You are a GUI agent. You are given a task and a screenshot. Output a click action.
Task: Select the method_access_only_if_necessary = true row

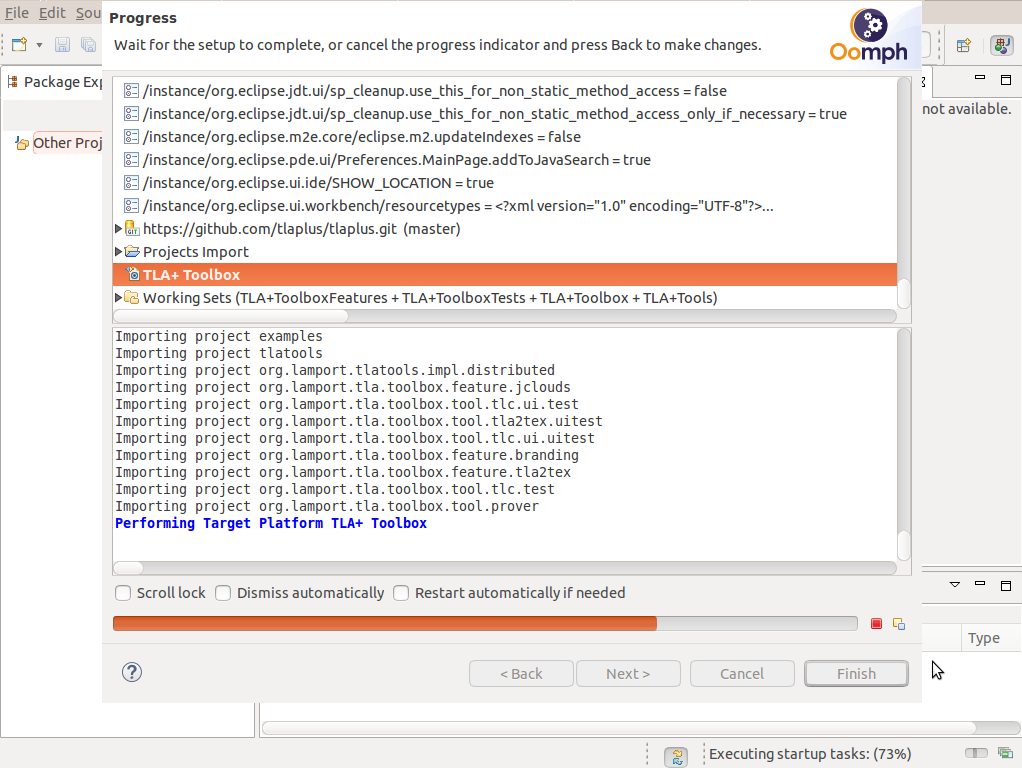pos(495,114)
